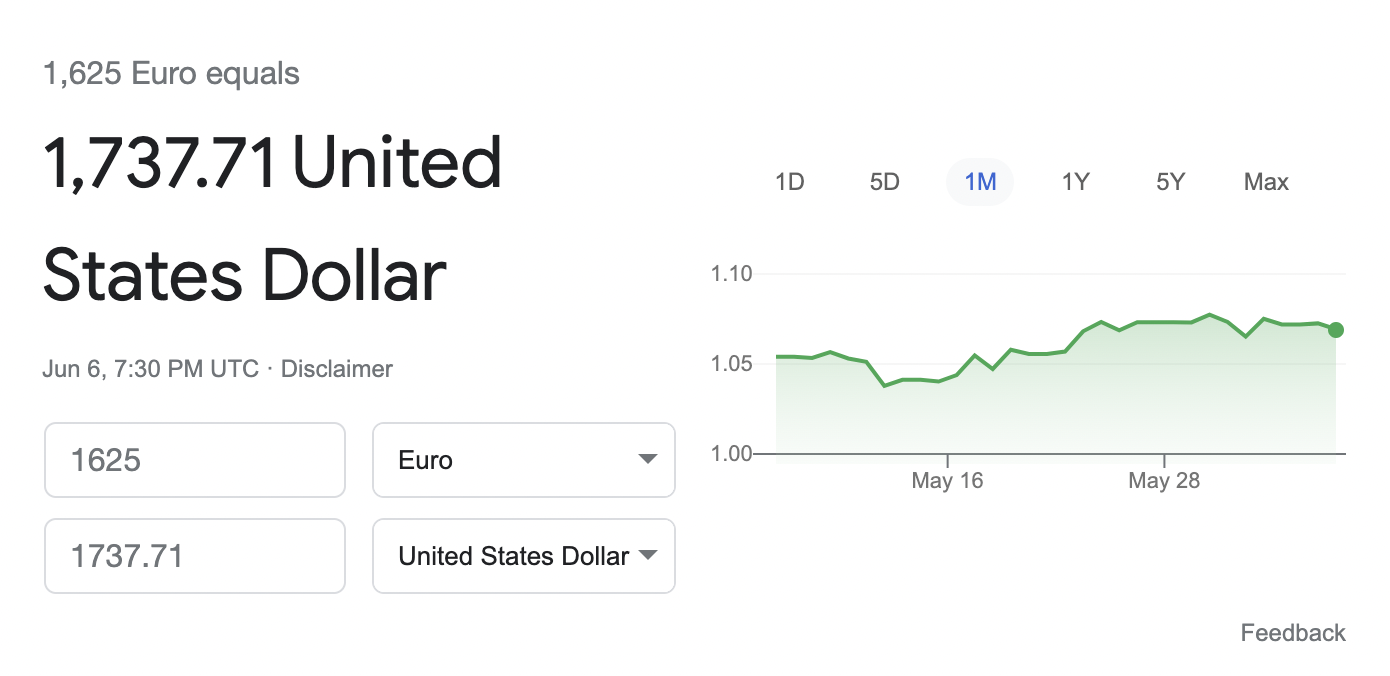This screenshot has height=676, width=1390.
Task: Show the 1Y exchange rate history
Action: point(1075,182)
